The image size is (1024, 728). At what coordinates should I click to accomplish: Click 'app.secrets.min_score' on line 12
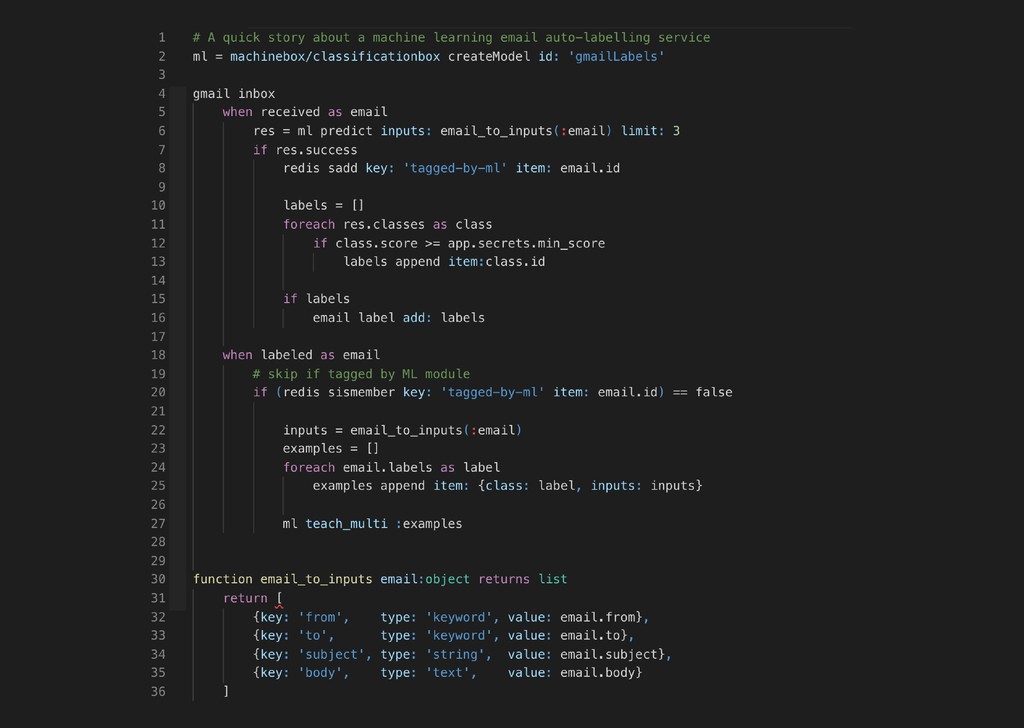526,244
